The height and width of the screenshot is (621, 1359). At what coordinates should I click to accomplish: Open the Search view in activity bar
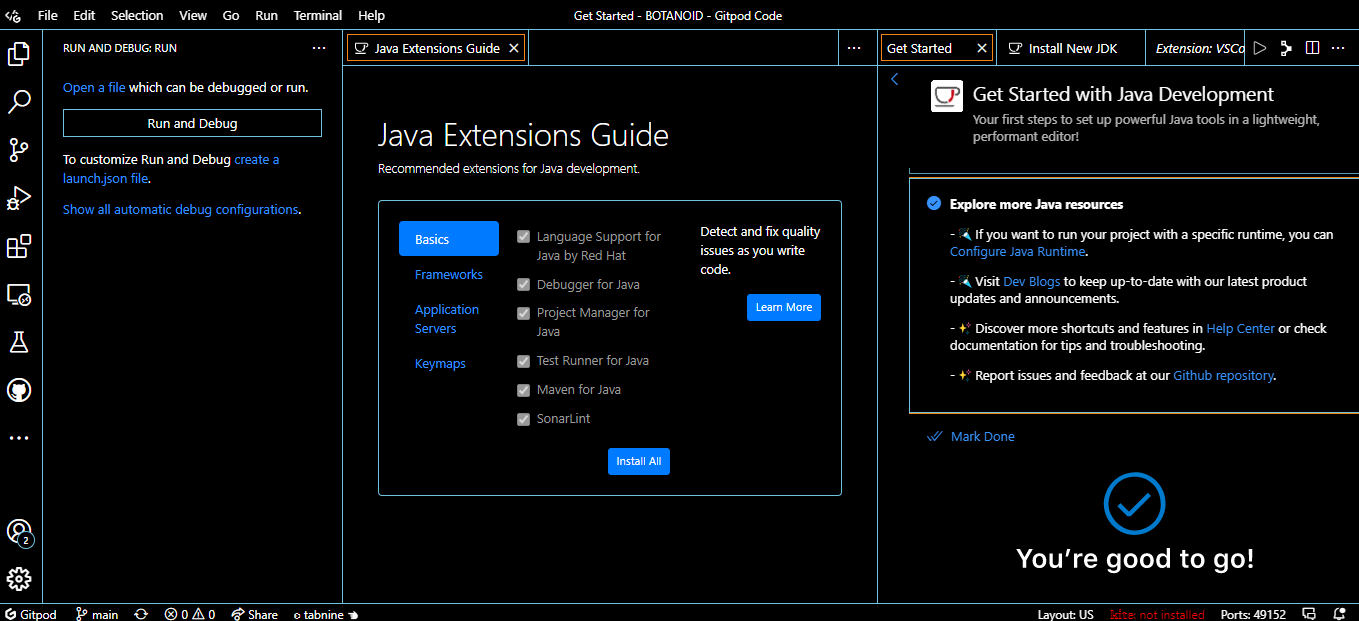coord(19,102)
